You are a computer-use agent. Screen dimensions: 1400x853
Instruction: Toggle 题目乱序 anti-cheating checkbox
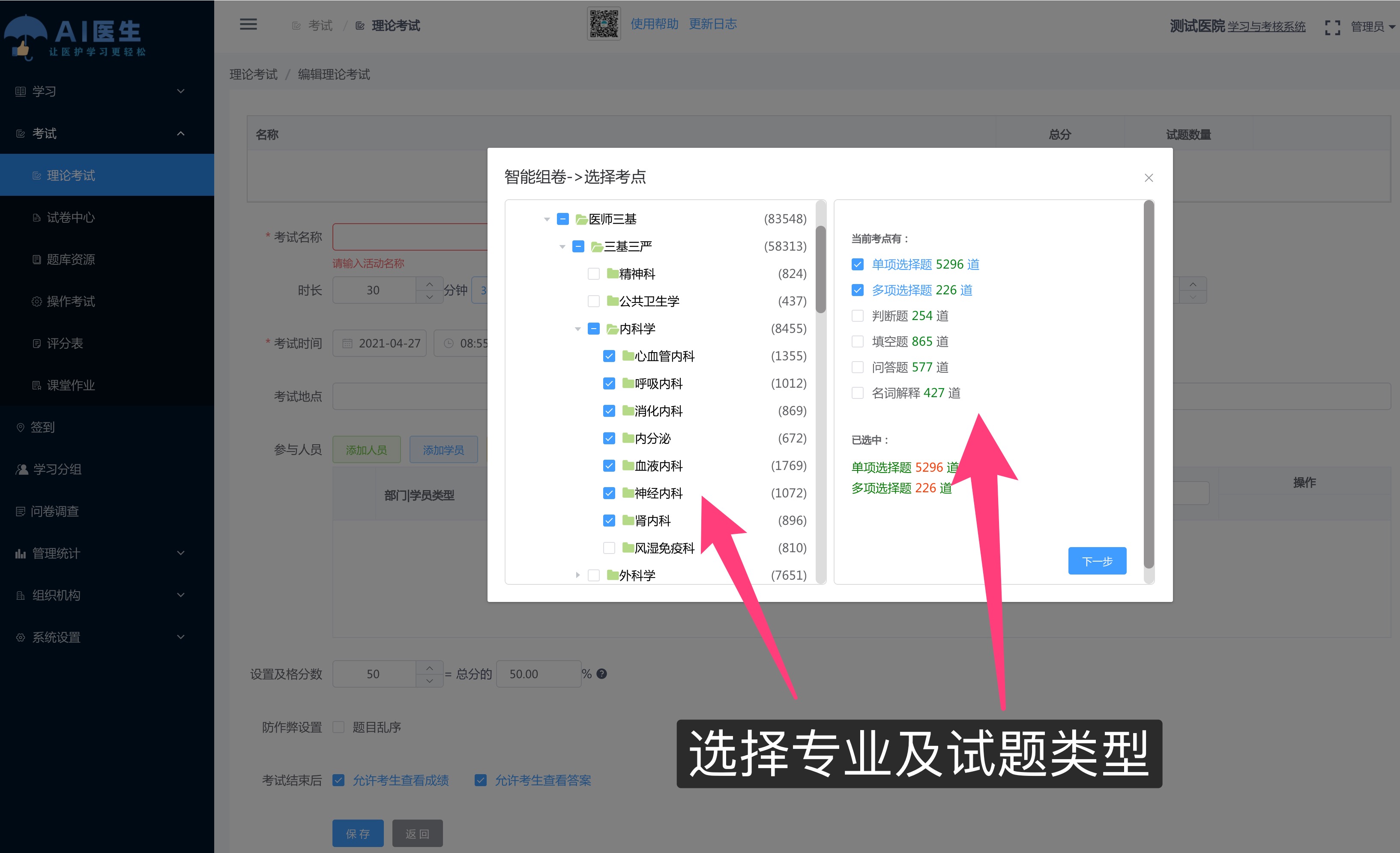[x=338, y=727]
